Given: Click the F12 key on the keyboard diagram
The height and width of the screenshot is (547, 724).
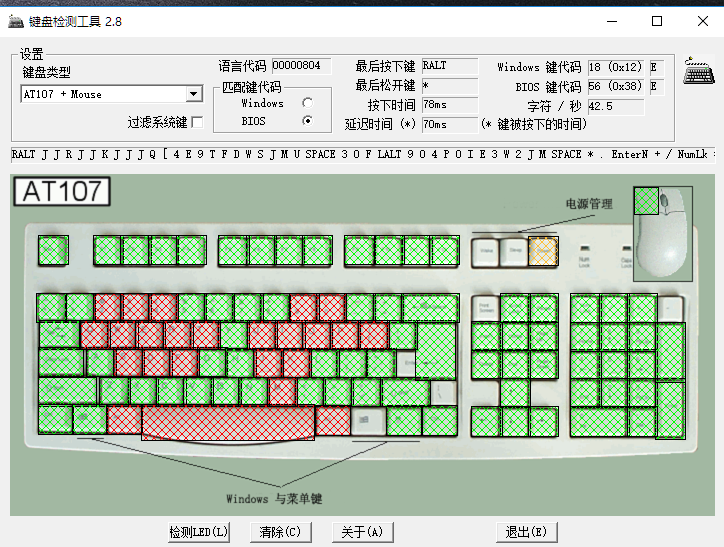Looking at the screenshot, I should click(x=445, y=251).
